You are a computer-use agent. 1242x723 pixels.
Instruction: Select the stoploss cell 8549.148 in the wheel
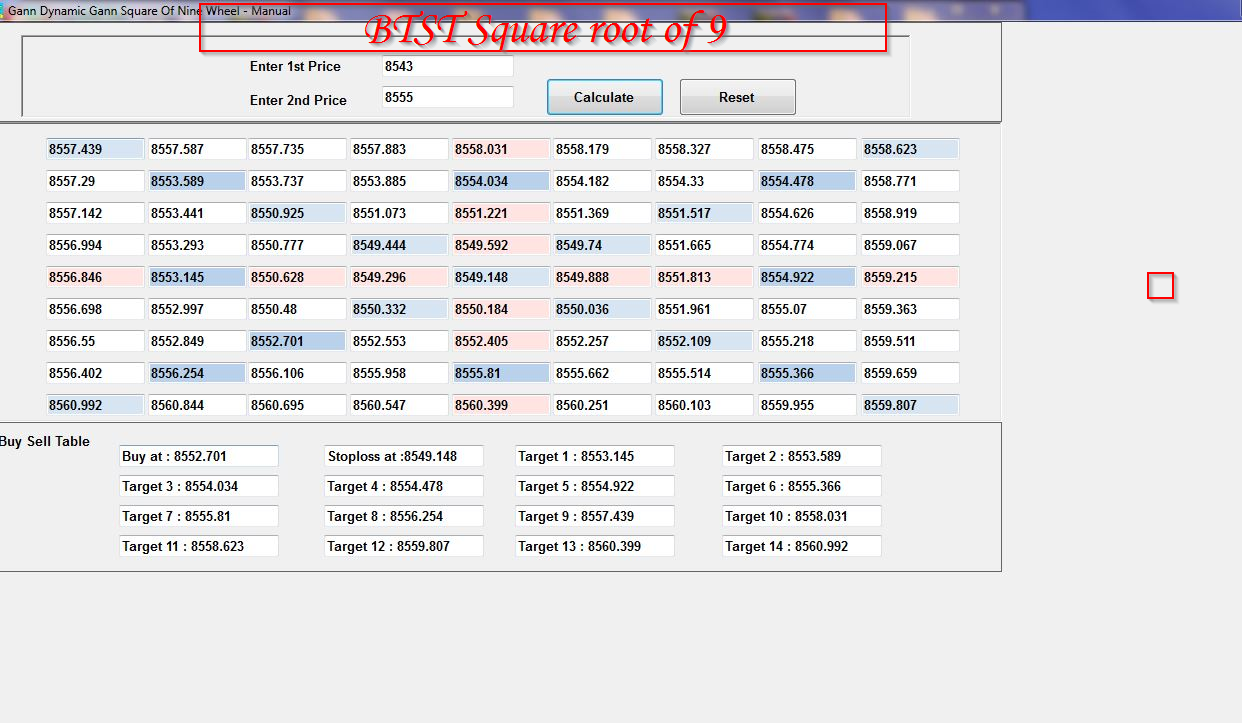pos(500,277)
